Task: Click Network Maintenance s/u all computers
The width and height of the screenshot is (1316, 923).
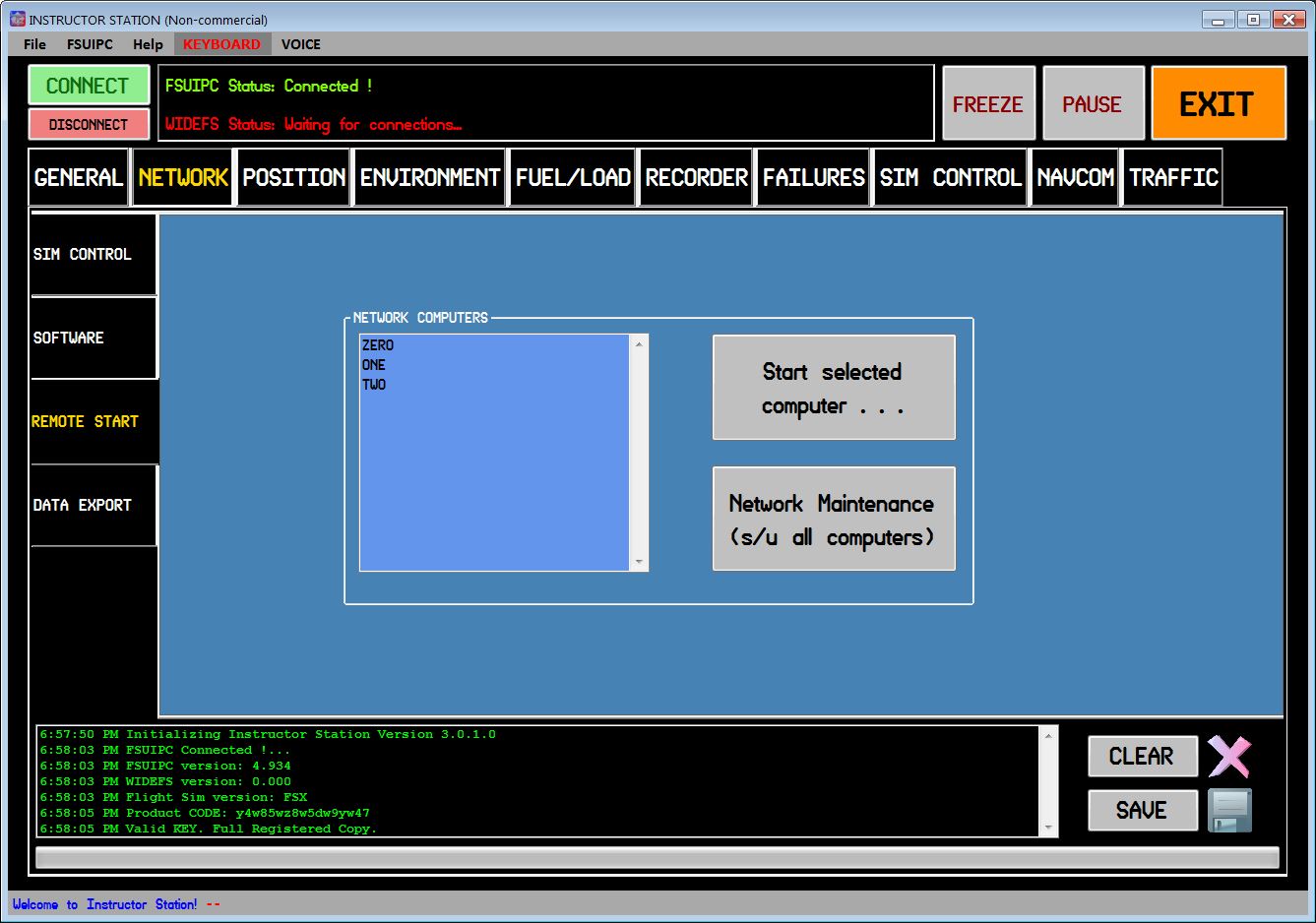Action: 834,519
